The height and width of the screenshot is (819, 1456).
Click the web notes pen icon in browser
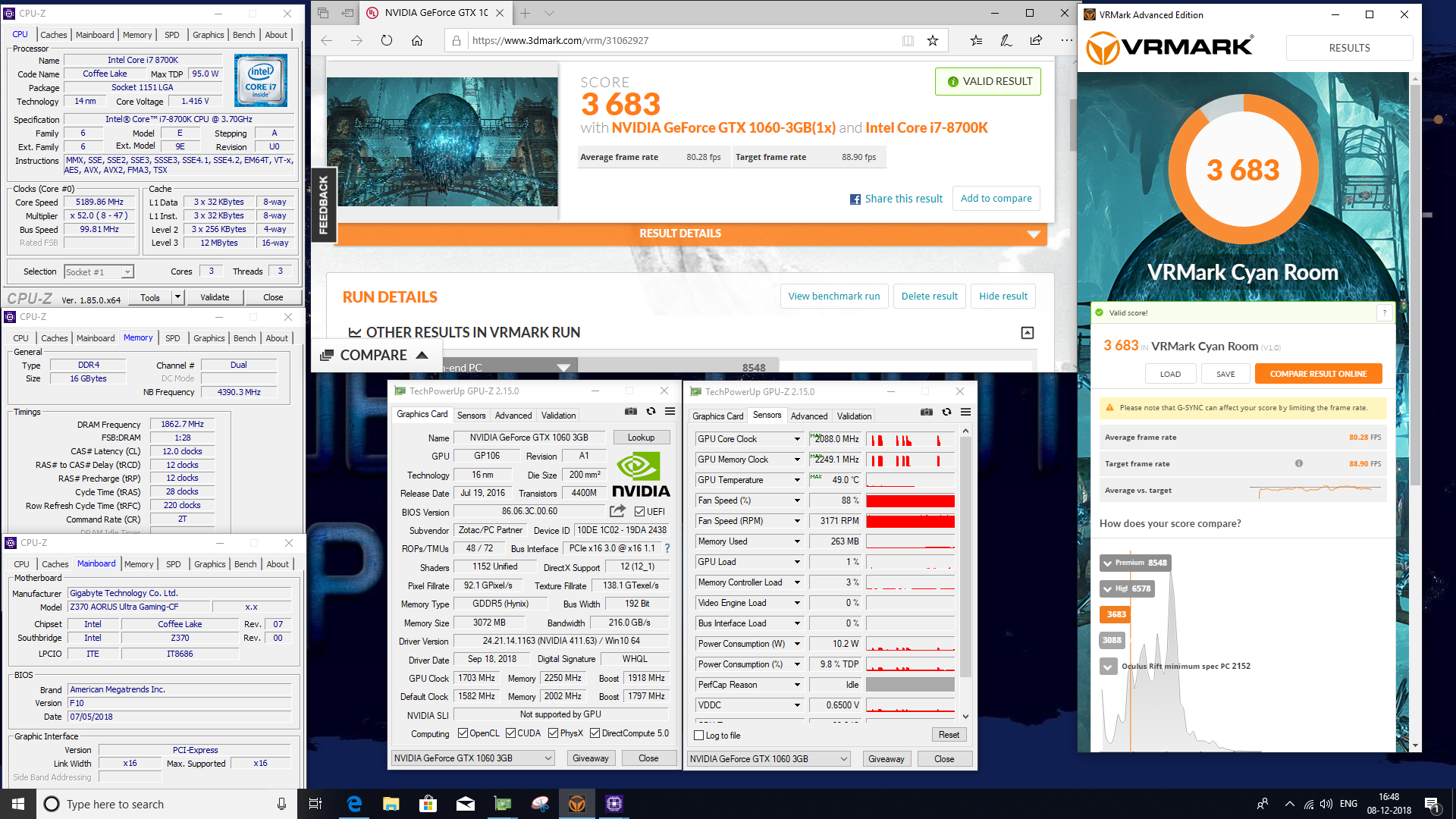[x=1006, y=40]
